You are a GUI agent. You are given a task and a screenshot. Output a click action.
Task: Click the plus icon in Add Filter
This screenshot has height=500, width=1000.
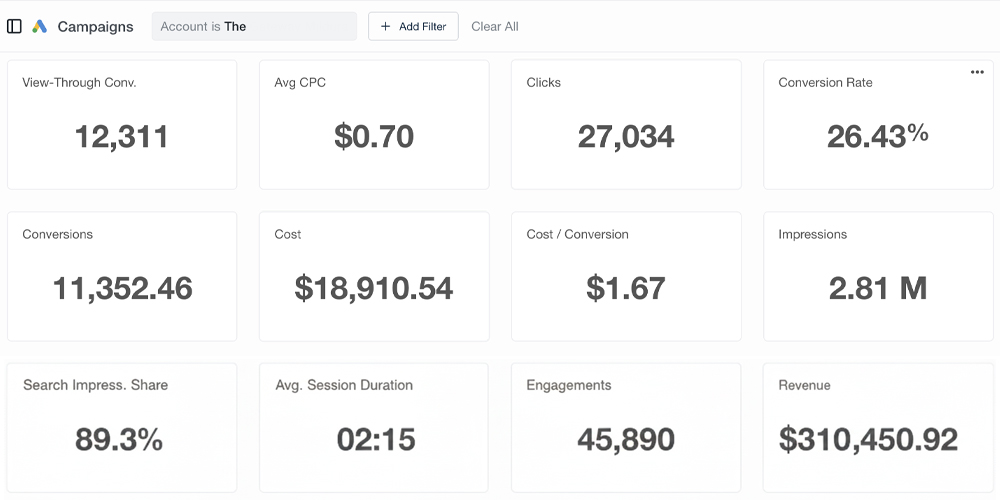[386, 27]
